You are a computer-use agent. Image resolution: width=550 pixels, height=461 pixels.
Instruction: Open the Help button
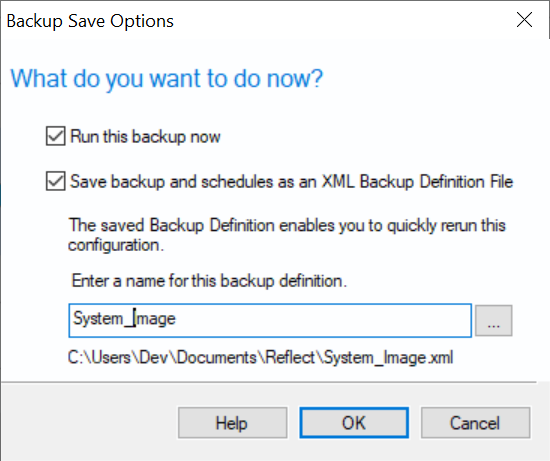[x=232, y=423]
